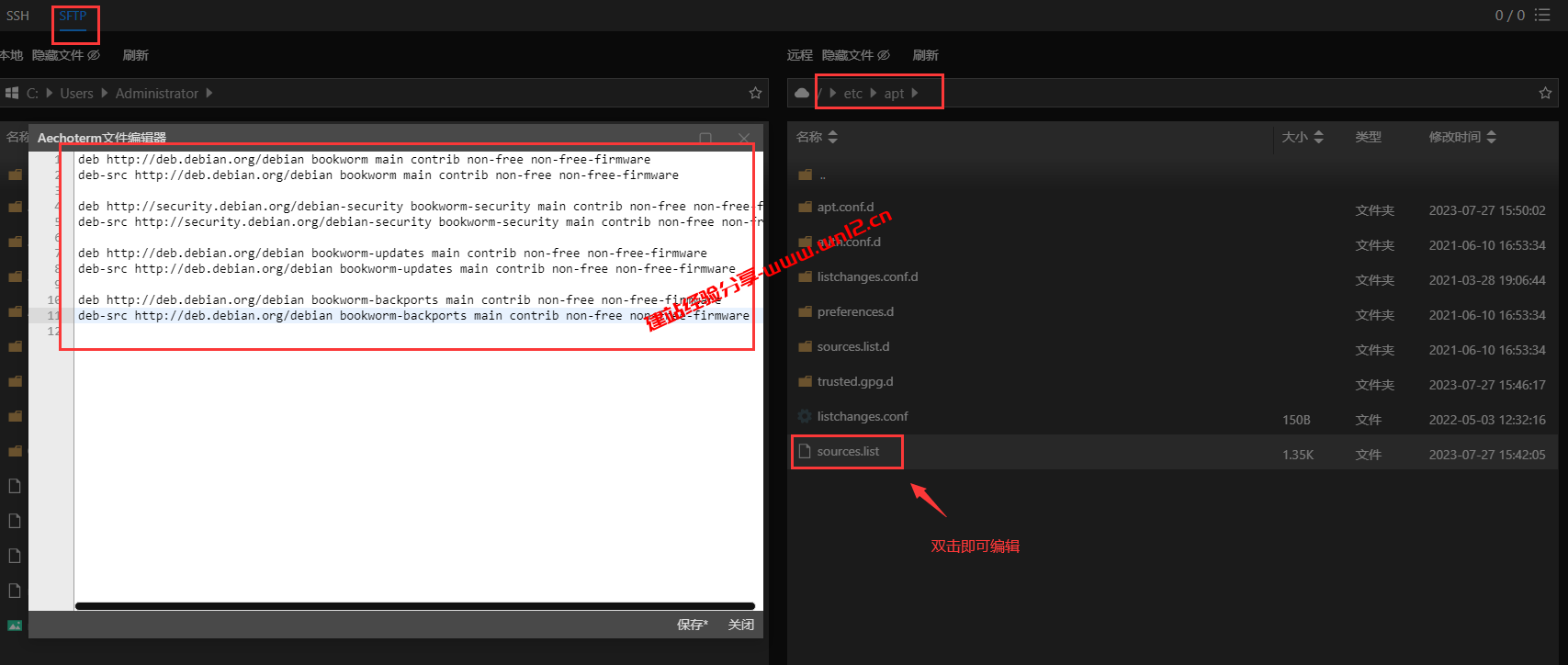The image size is (1568, 665).
Task: Switch to the SSH tab
Action: point(17,16)
